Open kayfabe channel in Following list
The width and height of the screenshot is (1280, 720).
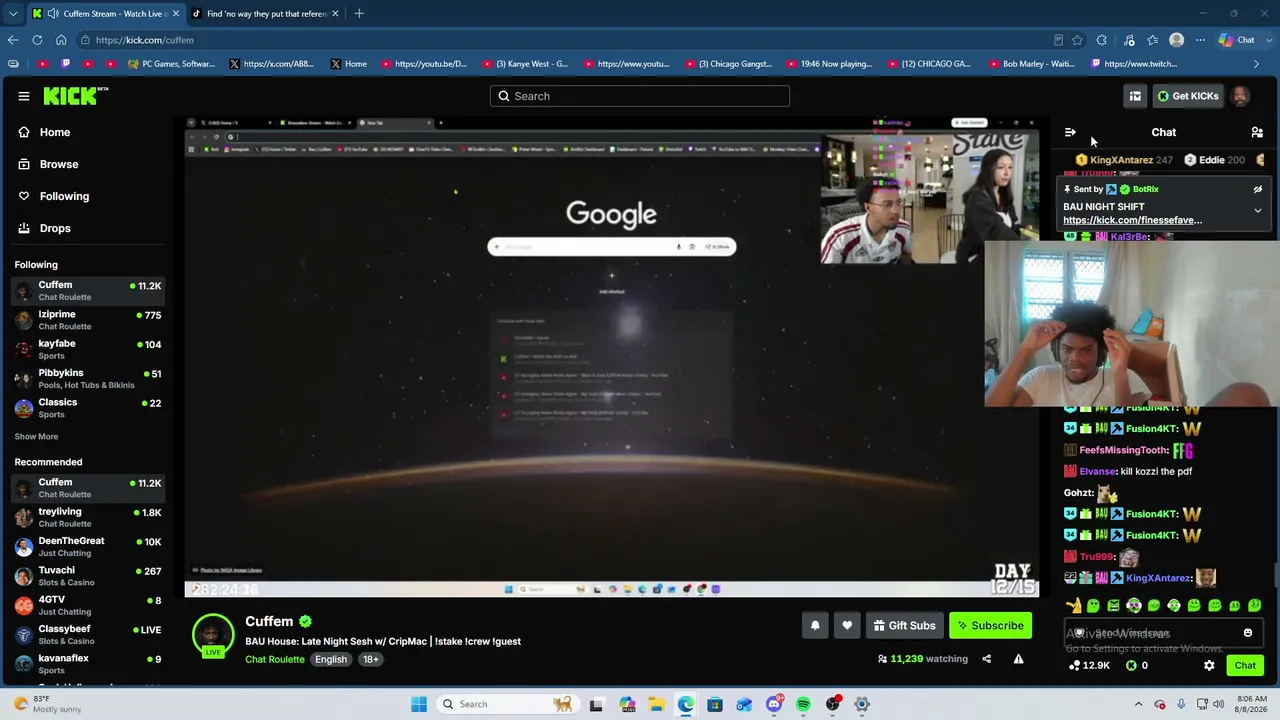click(88, 349)
